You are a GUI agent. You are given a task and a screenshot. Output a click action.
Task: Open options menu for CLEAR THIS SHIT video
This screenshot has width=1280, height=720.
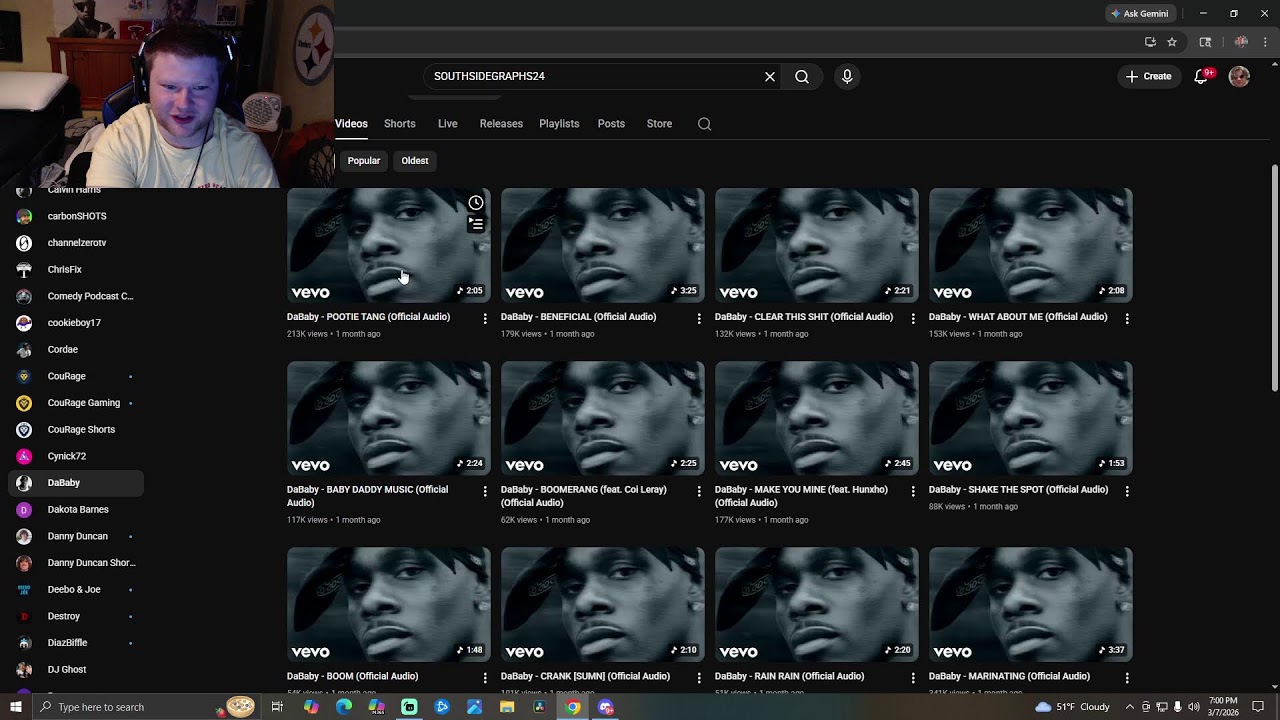(913, 318)
